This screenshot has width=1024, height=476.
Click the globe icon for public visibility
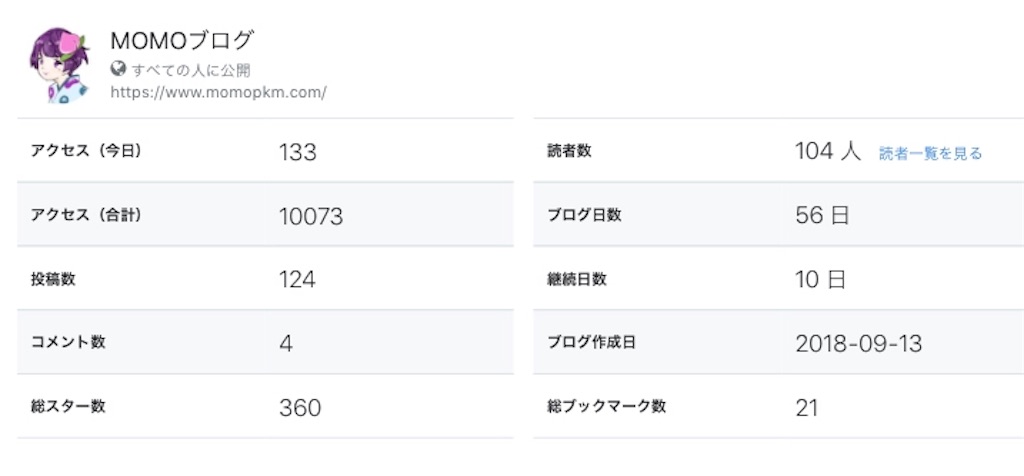118,69
